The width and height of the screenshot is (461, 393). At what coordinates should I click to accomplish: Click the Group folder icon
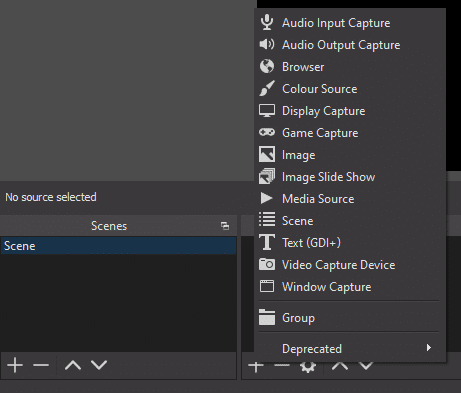point(267,317)
